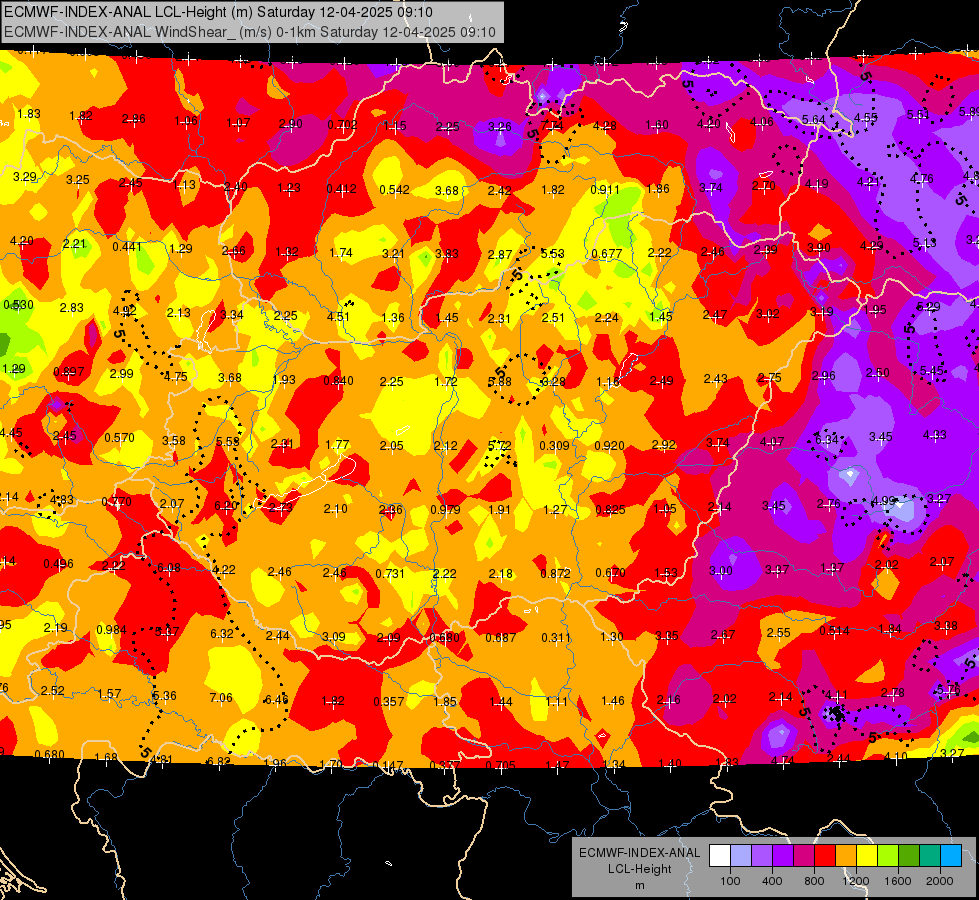This screenshot has height=900, width=979.
Task: Click the wind shear value 0.677
Action: point(607,254)
